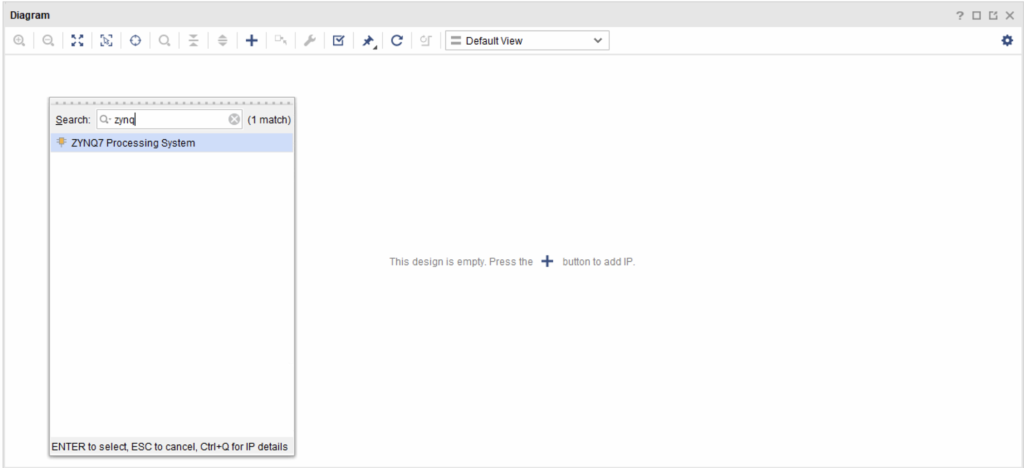Screen dimensions: 1024x468
Task: Click the crosshair auto-fit selection icon
Action: tap(135, 41)
